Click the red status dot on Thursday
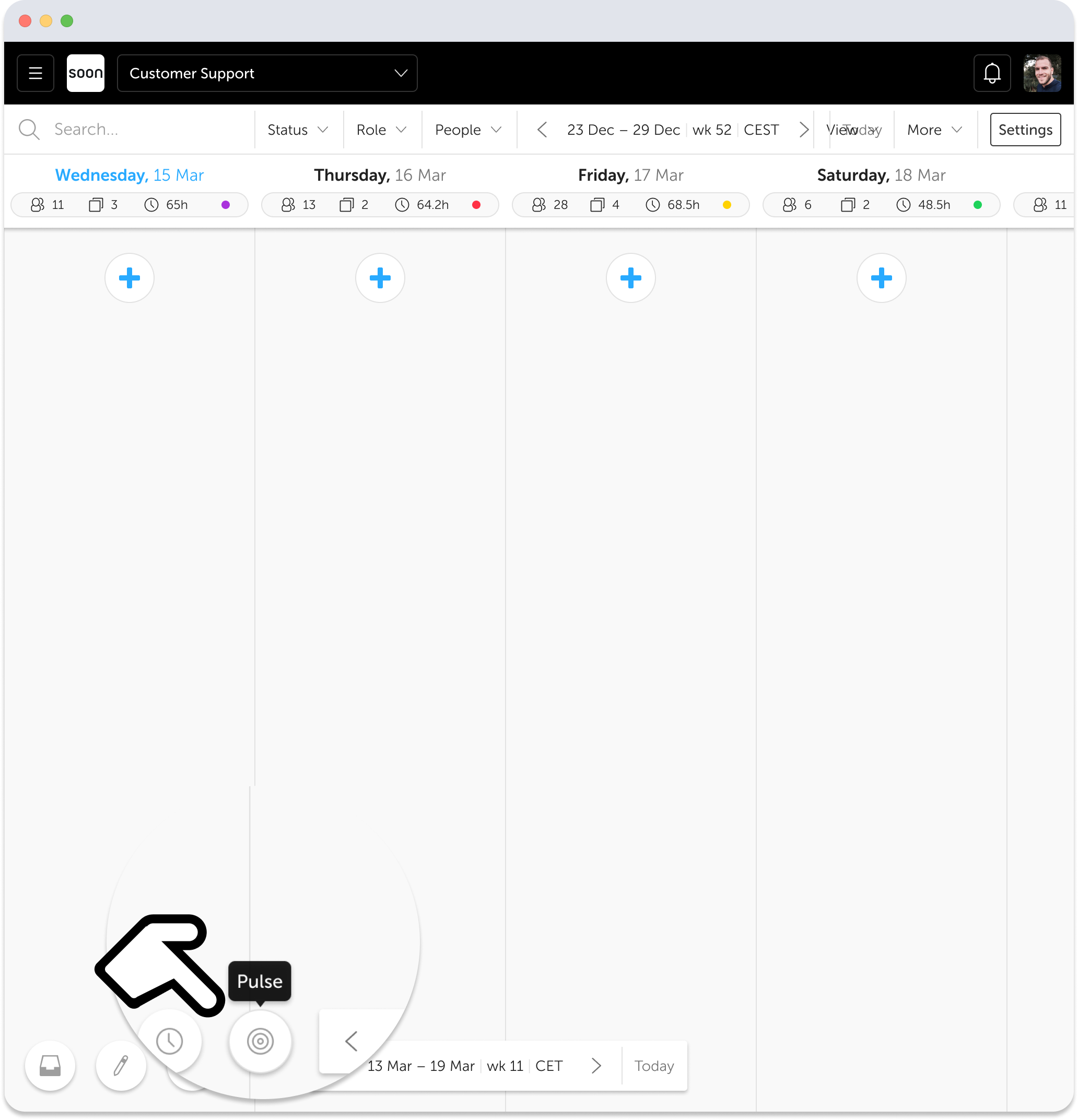The width and height of the screenshot is (1078, 1120). [x=476, y=205]
